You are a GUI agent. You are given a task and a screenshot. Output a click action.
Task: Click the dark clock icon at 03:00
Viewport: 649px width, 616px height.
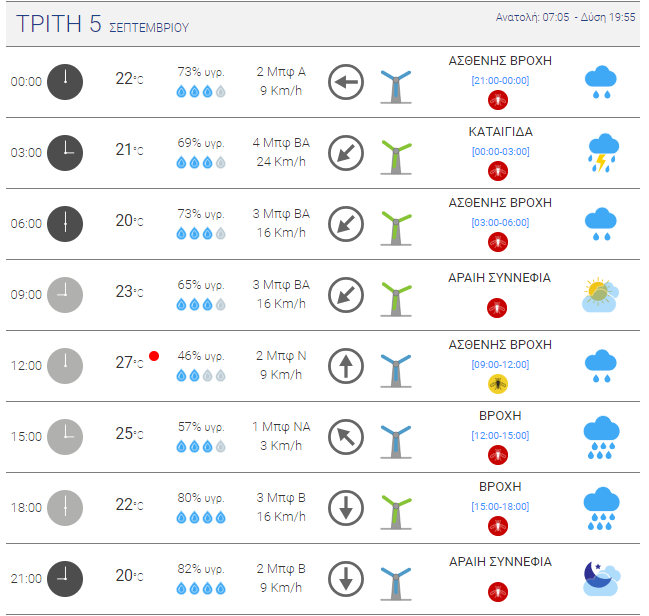point(65,153)
